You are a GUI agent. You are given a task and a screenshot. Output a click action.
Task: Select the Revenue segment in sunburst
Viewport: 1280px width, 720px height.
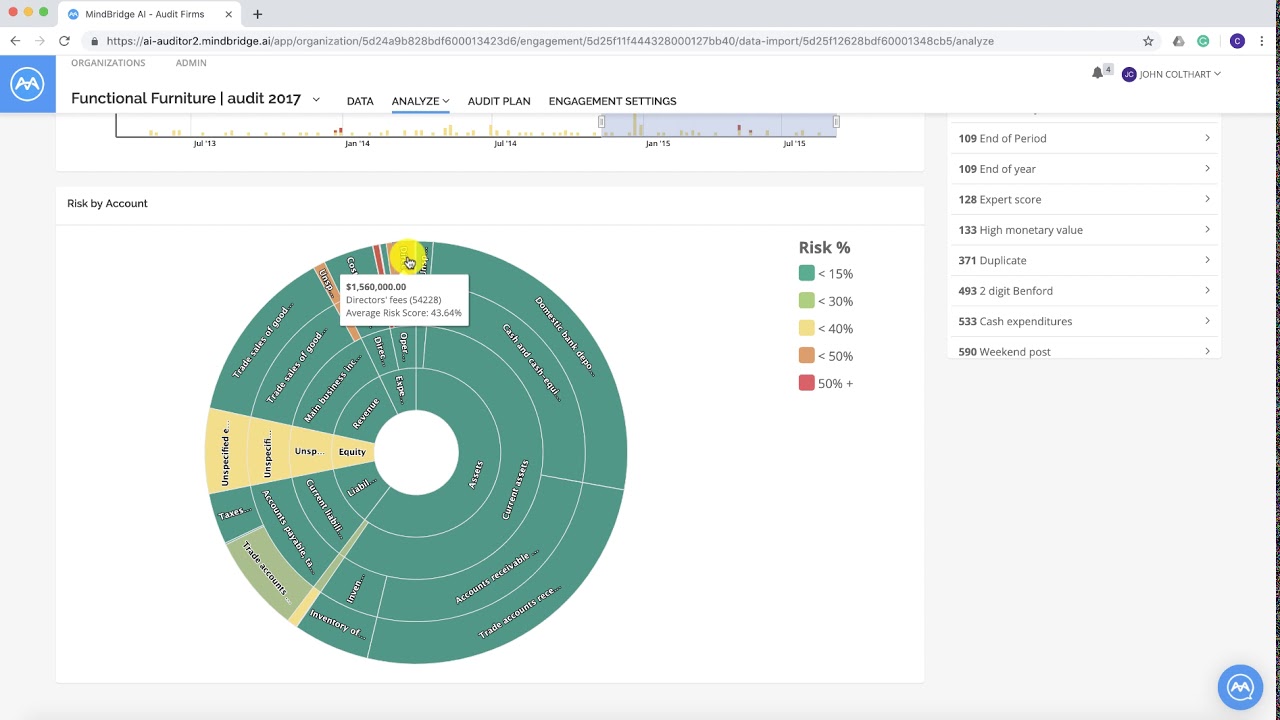[364, 415]
